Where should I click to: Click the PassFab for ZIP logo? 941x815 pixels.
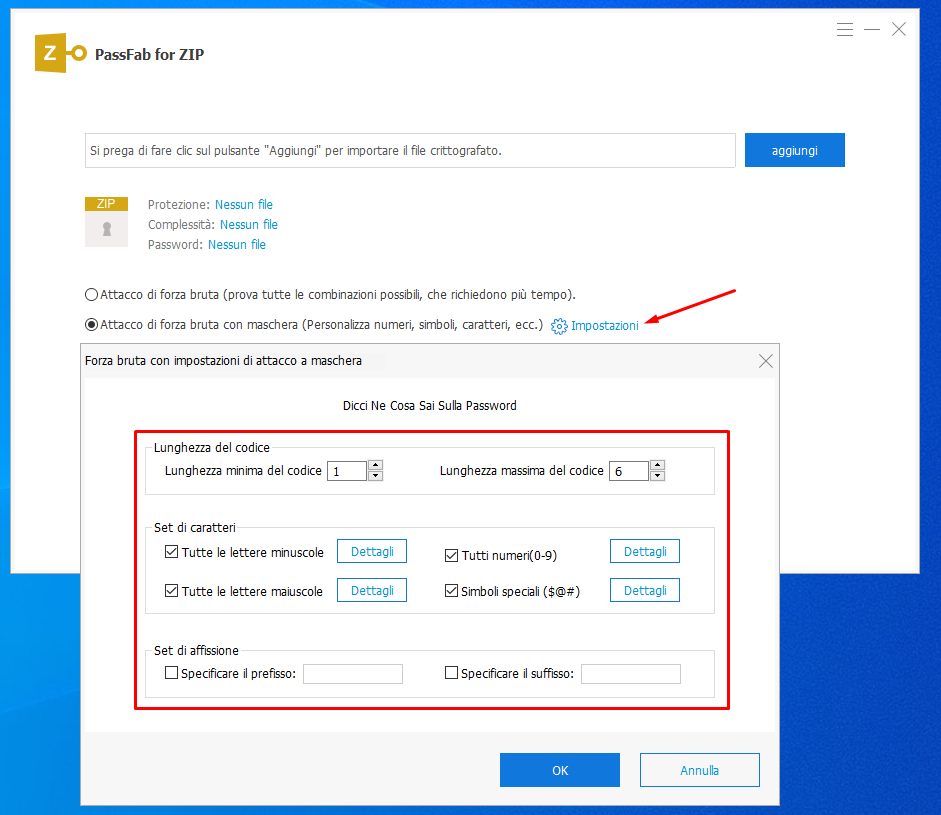60,53
